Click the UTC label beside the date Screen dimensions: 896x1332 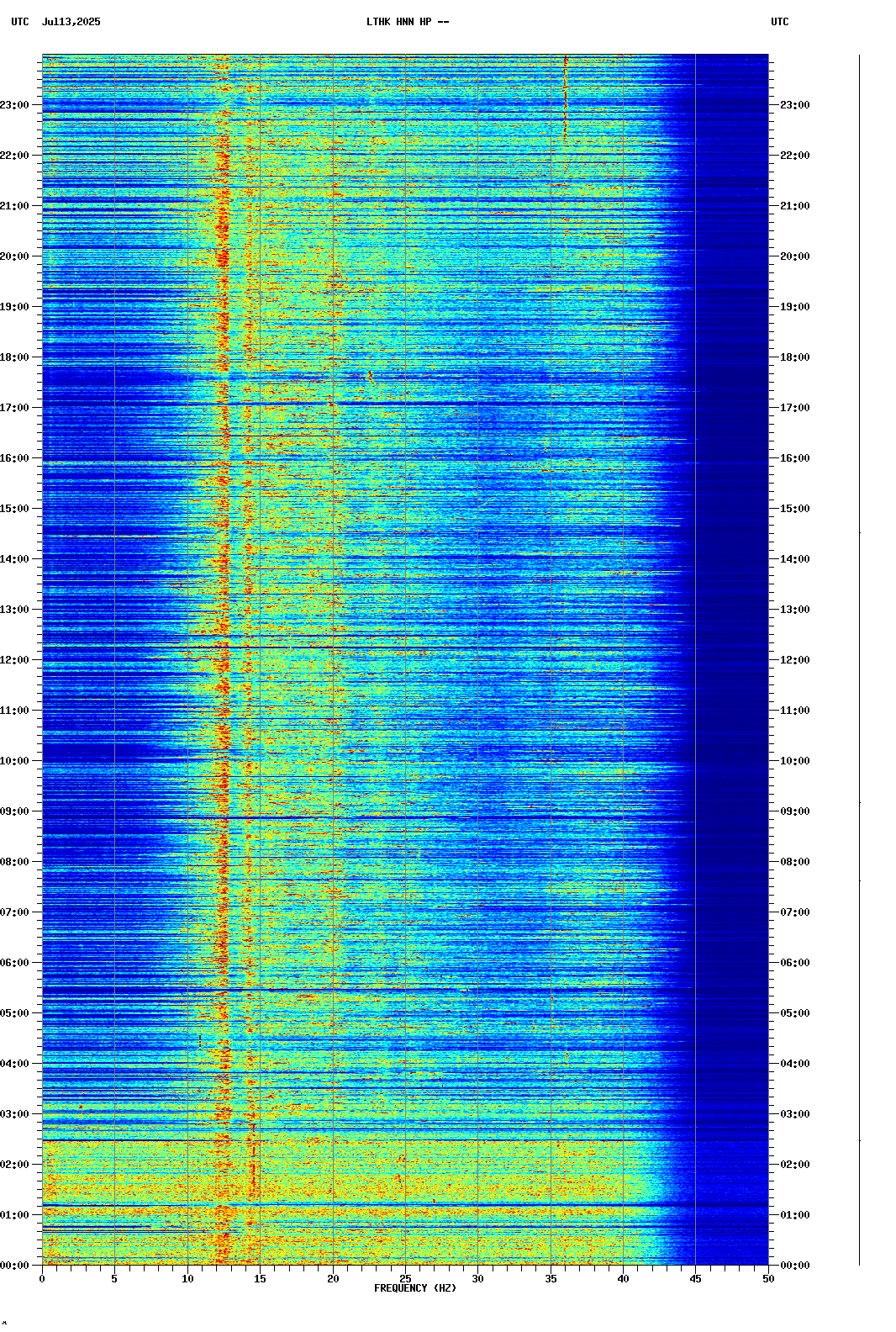click(20, 22)
